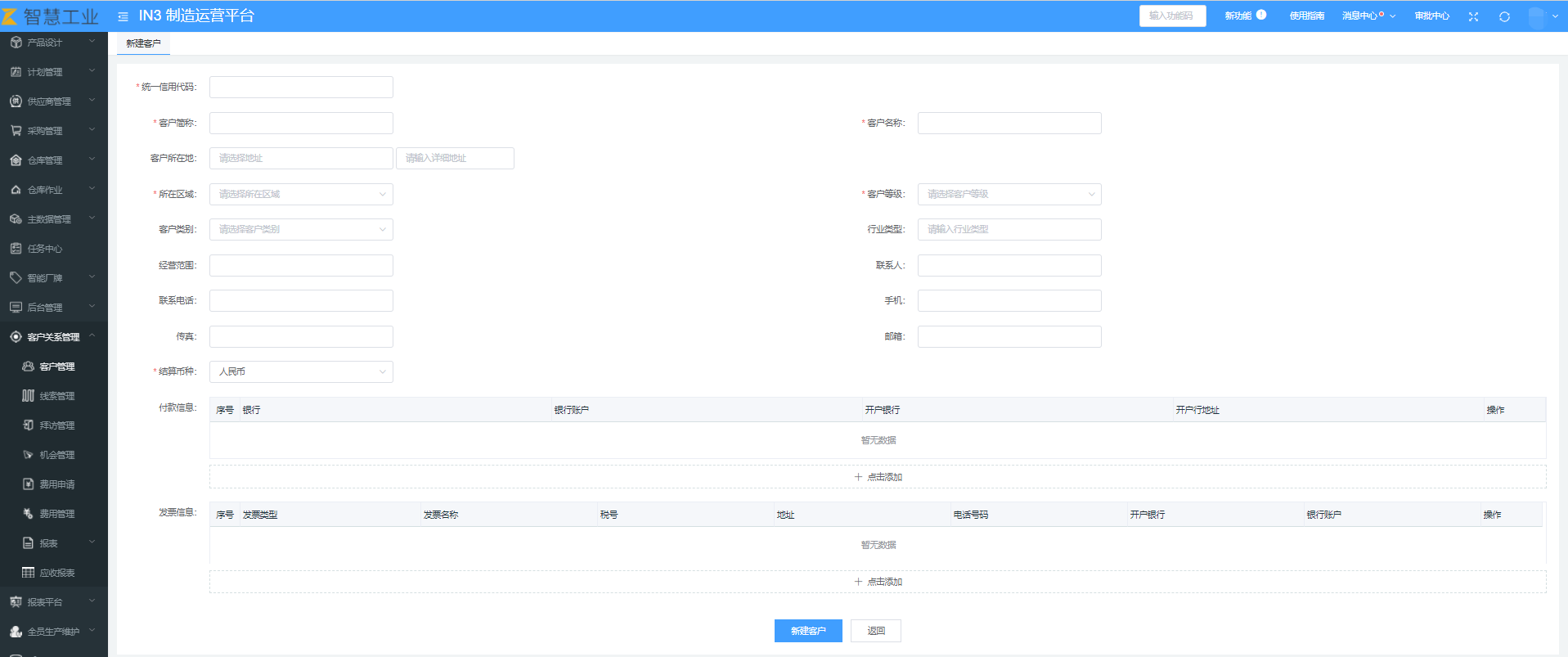Click the fullscreen toggle icon in header

(1473, 16)
